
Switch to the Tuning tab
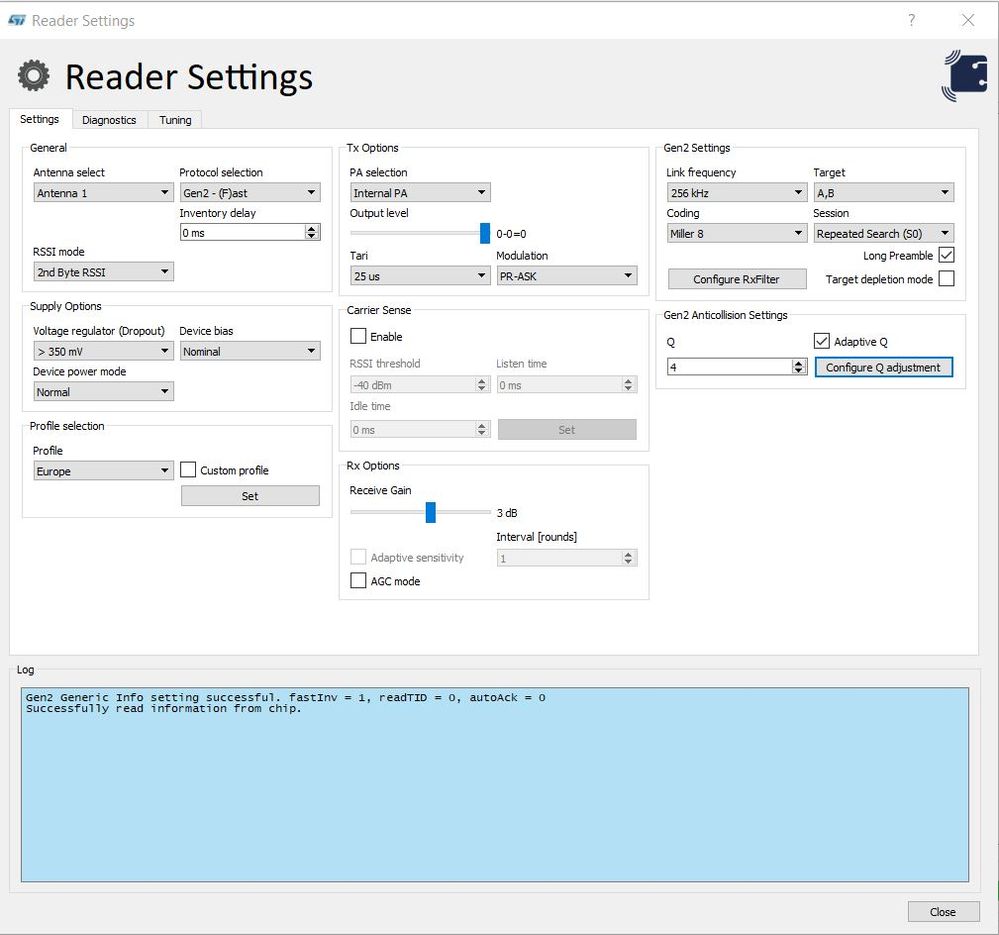[x=175, y=120]
